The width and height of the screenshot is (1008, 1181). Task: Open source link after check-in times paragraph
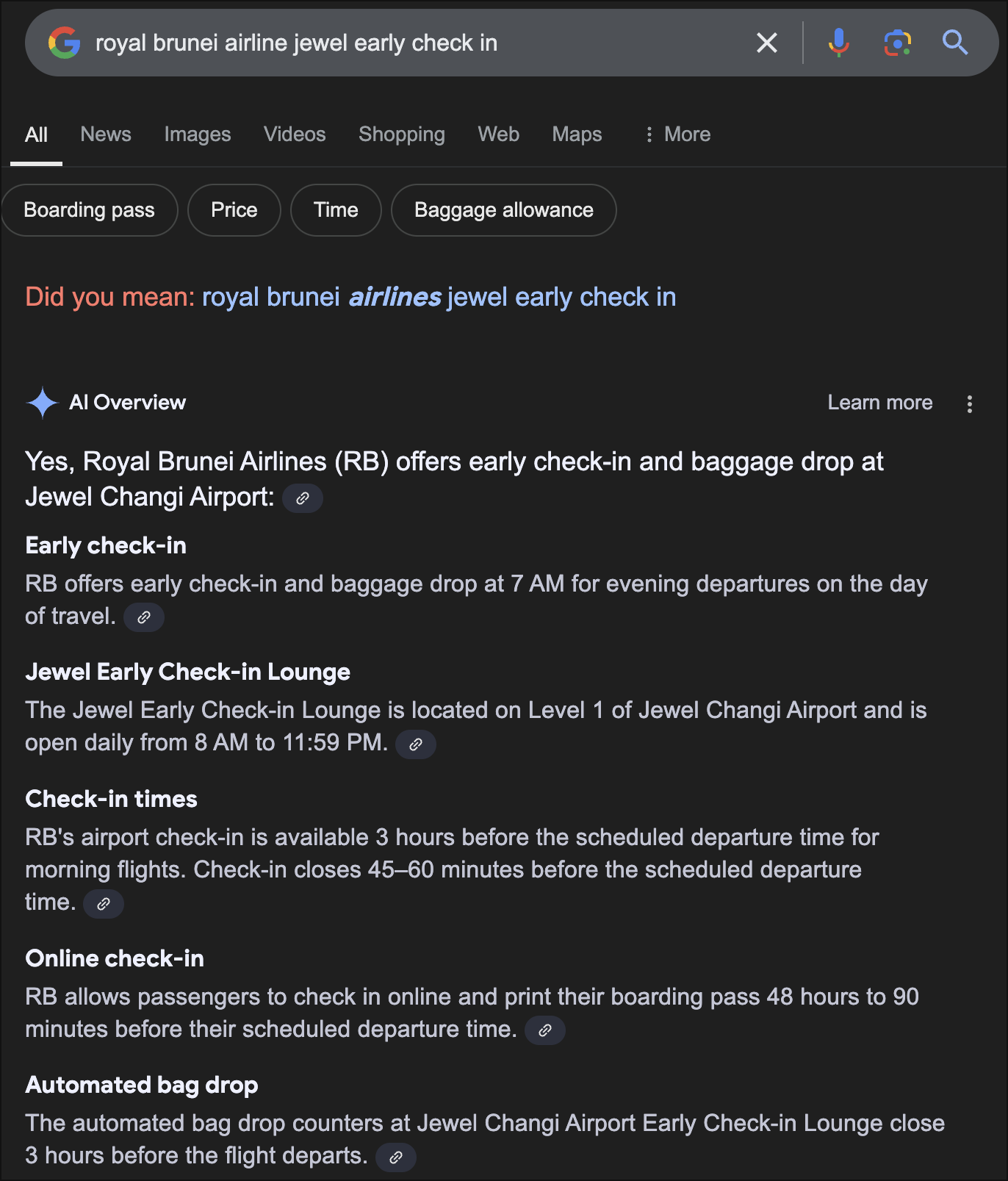[x=104, y=903]
